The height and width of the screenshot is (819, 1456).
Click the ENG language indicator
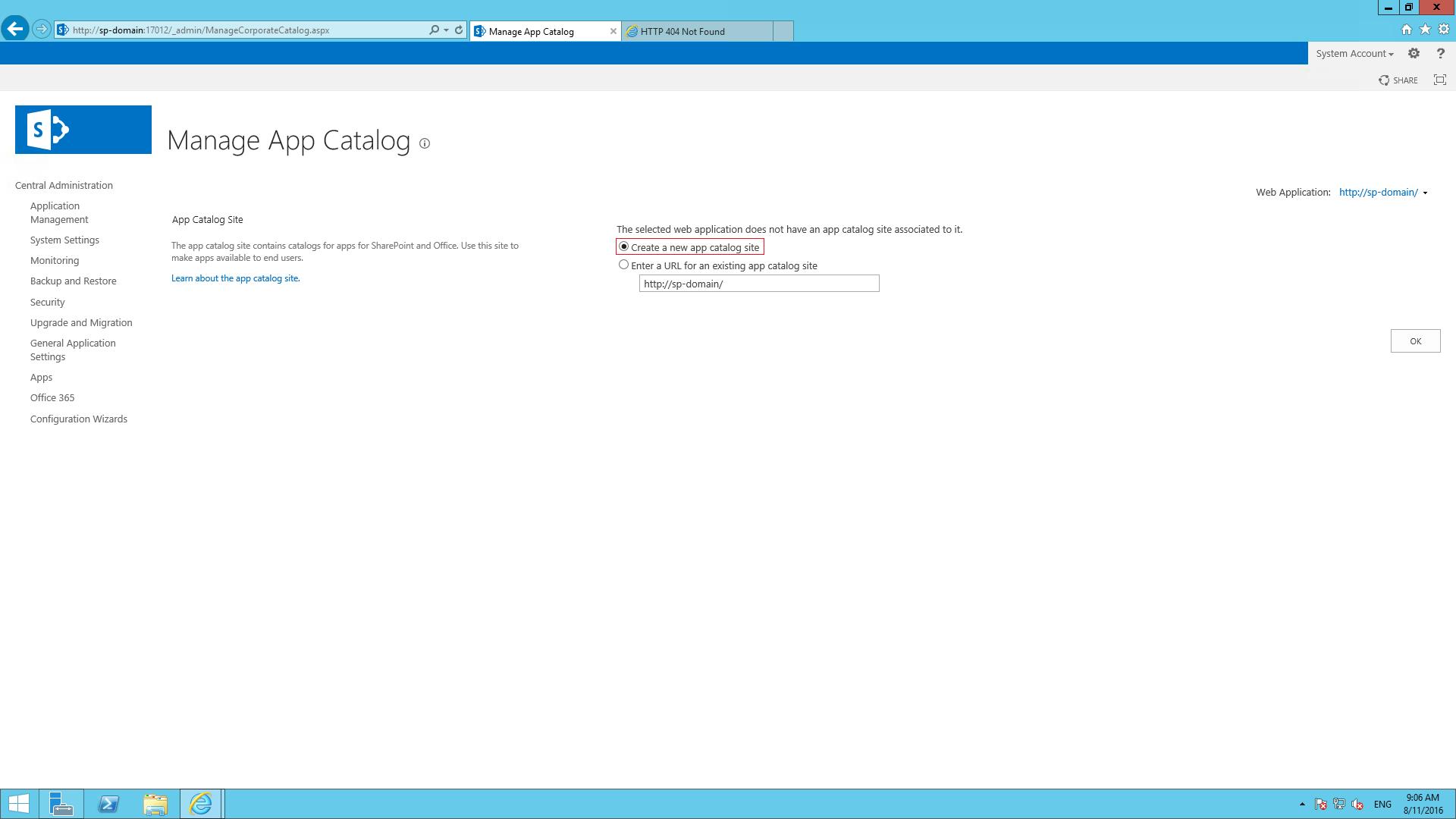(x=1382, y=805)
